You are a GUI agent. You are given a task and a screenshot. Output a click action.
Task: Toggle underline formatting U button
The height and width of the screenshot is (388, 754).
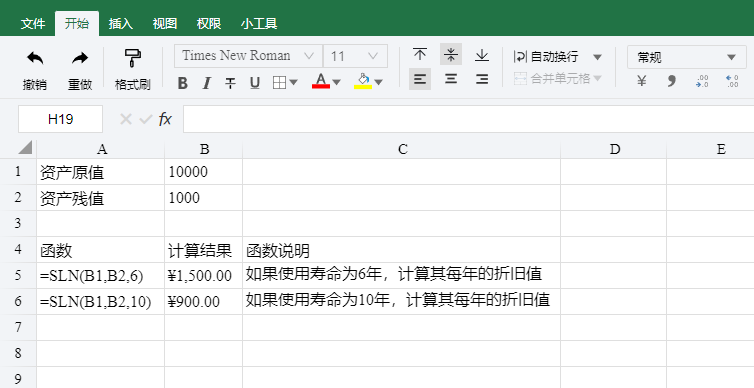coord(255,83)
